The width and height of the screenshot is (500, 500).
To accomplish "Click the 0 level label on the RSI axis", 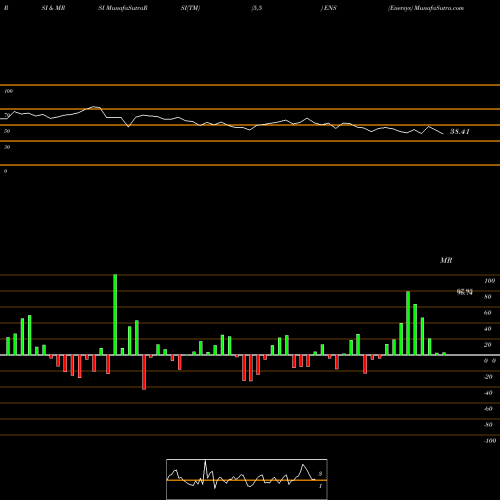I will click(5, 171).
